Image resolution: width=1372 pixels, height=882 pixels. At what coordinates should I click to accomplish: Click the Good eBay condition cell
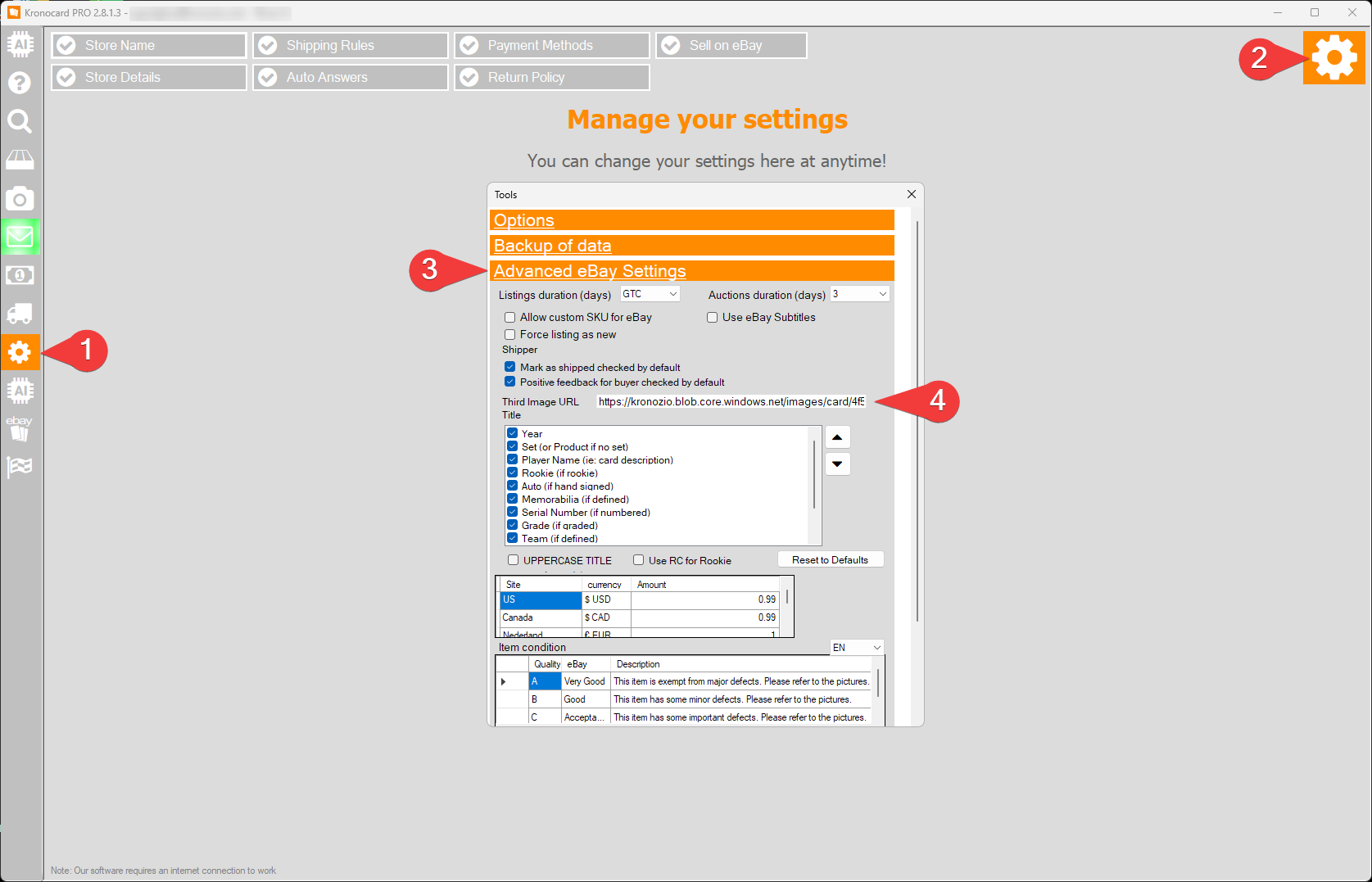point(586,699)
